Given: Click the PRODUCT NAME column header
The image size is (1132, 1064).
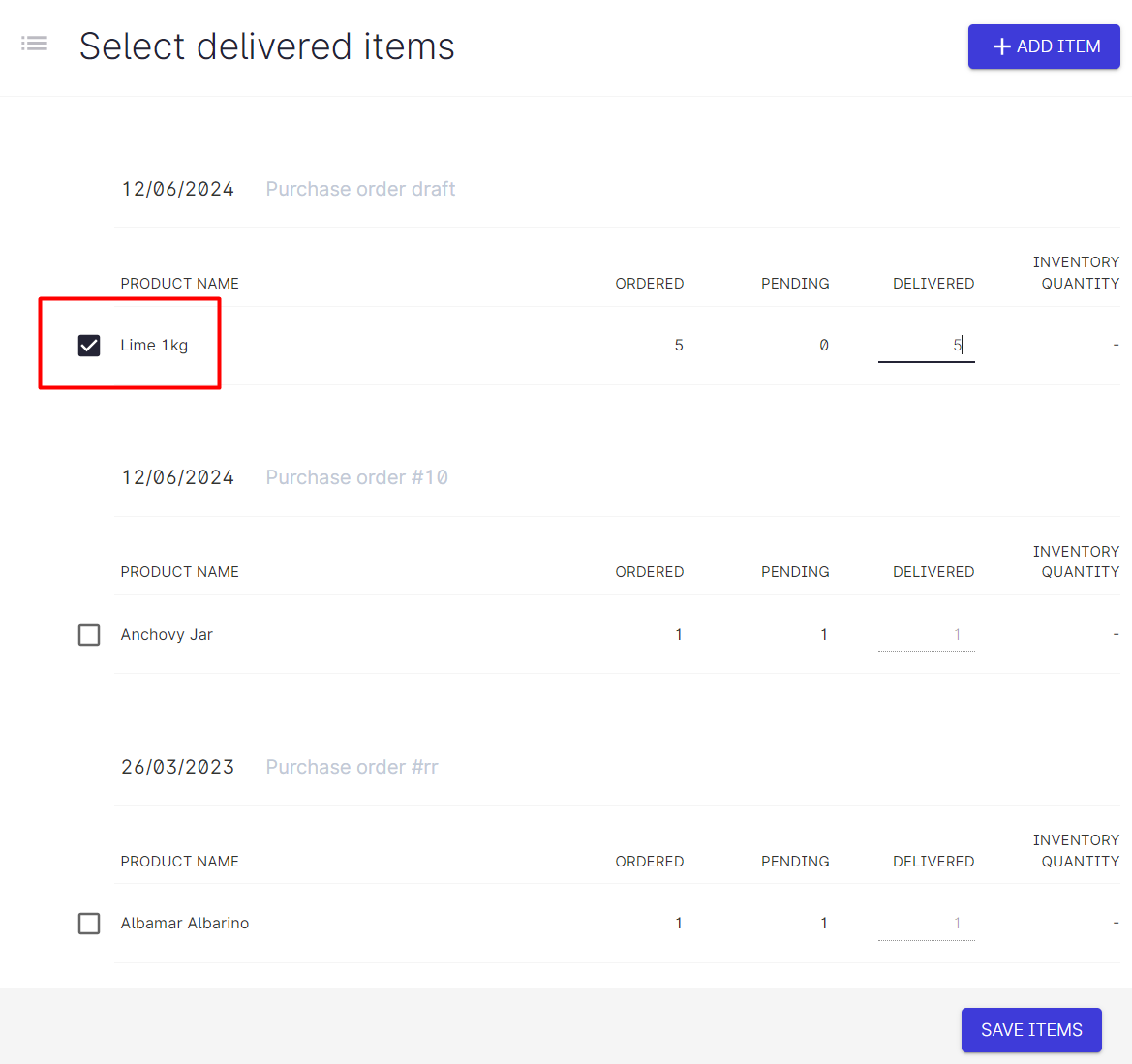Looking at the screenshot, I should 179,283.
